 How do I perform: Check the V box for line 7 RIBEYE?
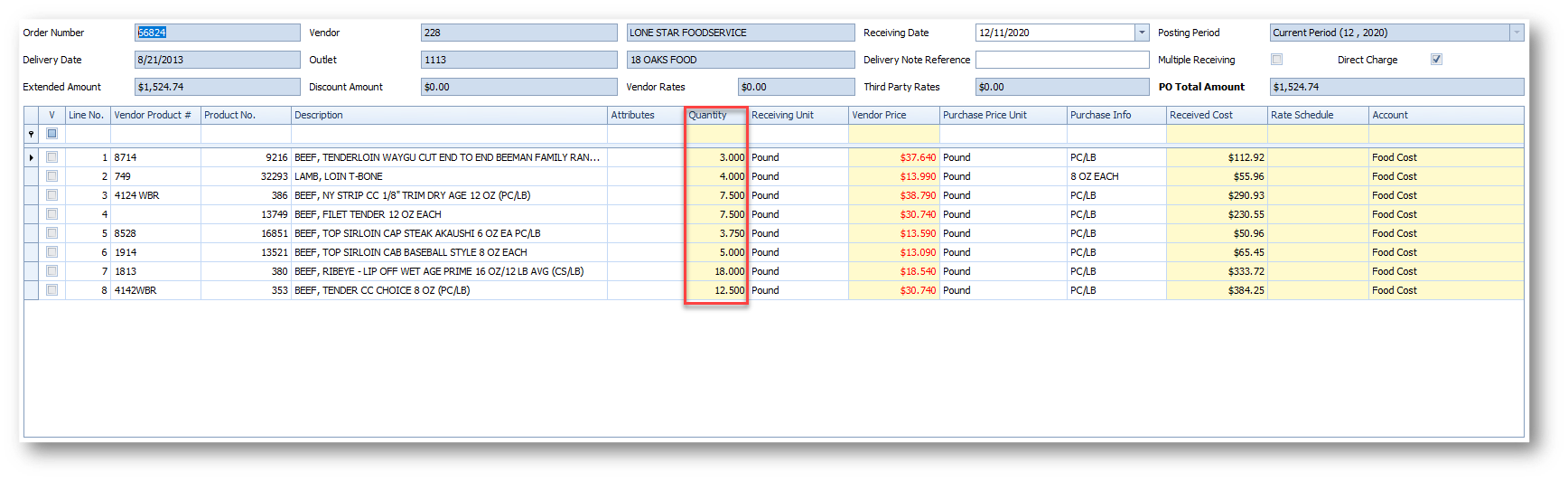click(51, 271)
